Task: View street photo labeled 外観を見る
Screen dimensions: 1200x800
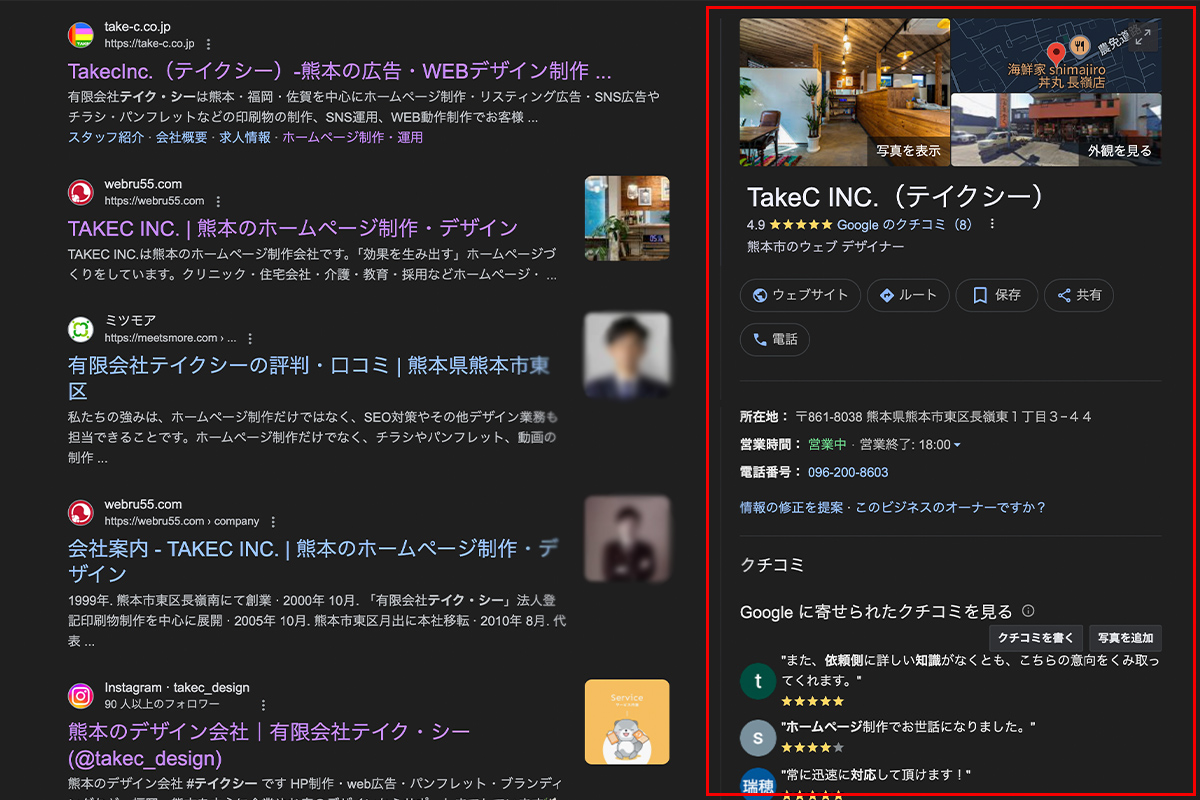Action: pyautogui.click(x=1056, y=130)
